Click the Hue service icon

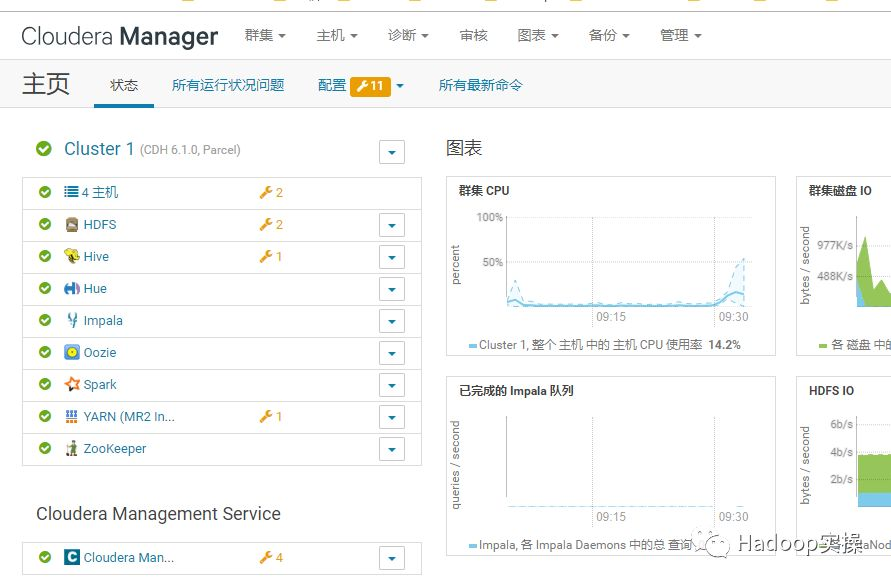tap(72, 289)
